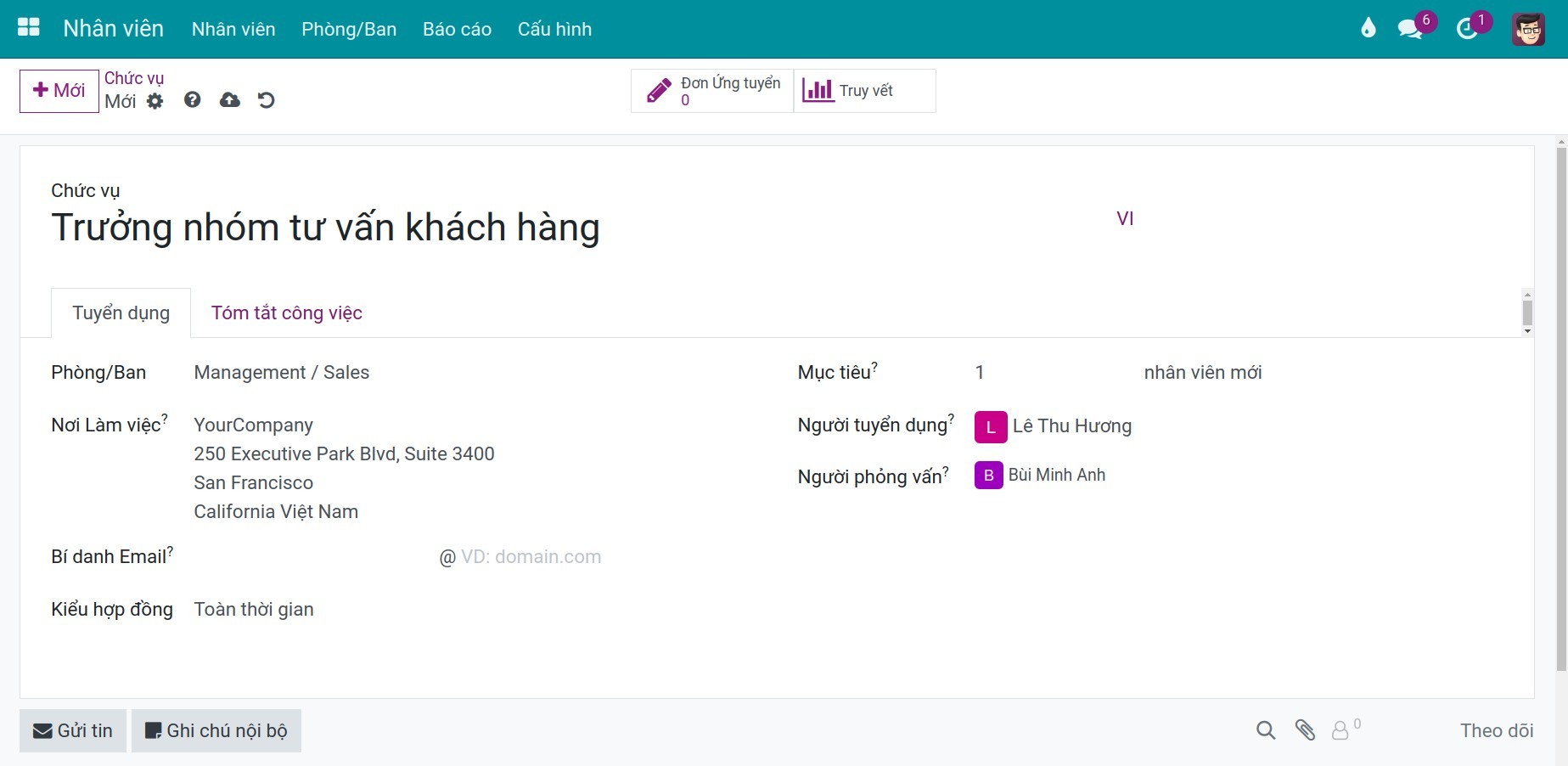Switch to the Tóm tắt công việc tab
Image resolution: width=1568 pixels, height=766 pixels.
[287, 313]
